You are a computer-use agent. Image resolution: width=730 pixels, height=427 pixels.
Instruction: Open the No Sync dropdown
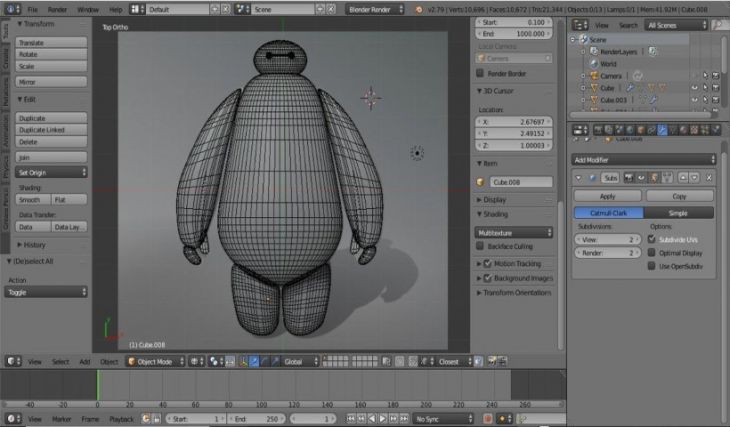pyautogui.click(x=443, y=419)
